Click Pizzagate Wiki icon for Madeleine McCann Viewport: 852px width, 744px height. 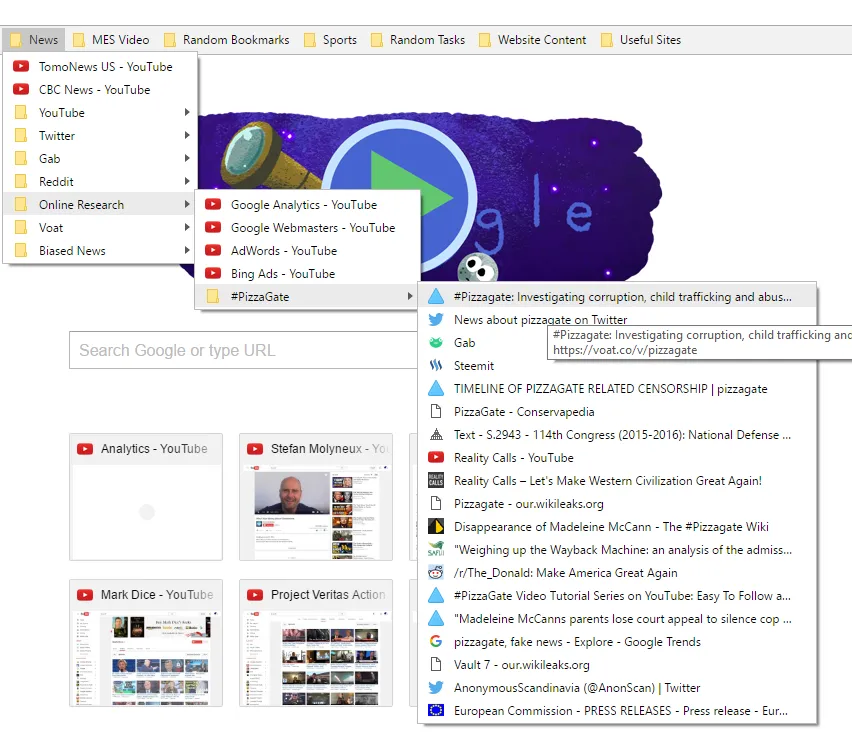[436, 526]
